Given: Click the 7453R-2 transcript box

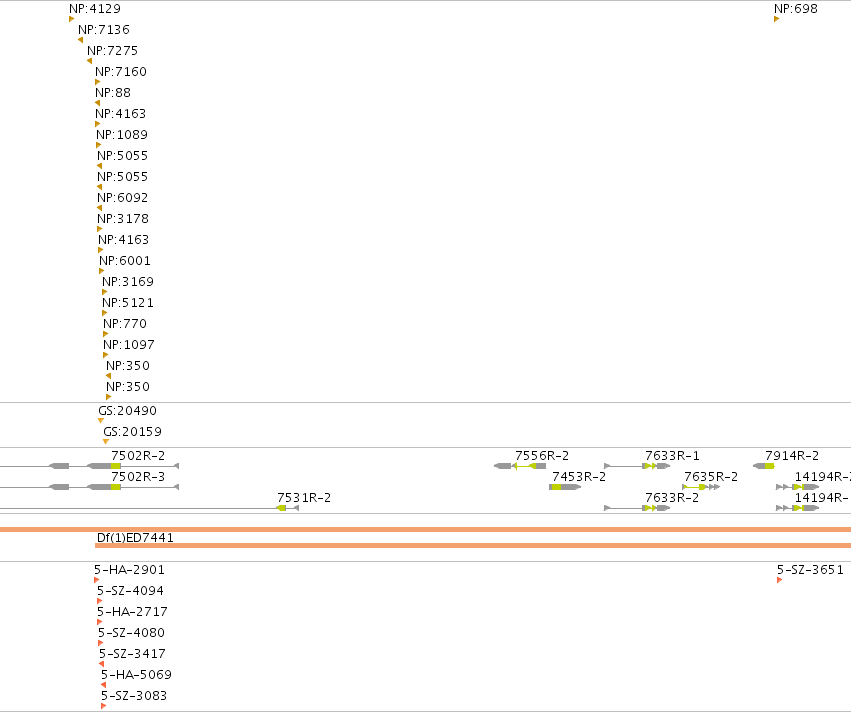Looking at the screenshot, I should (x=565, y=487).
